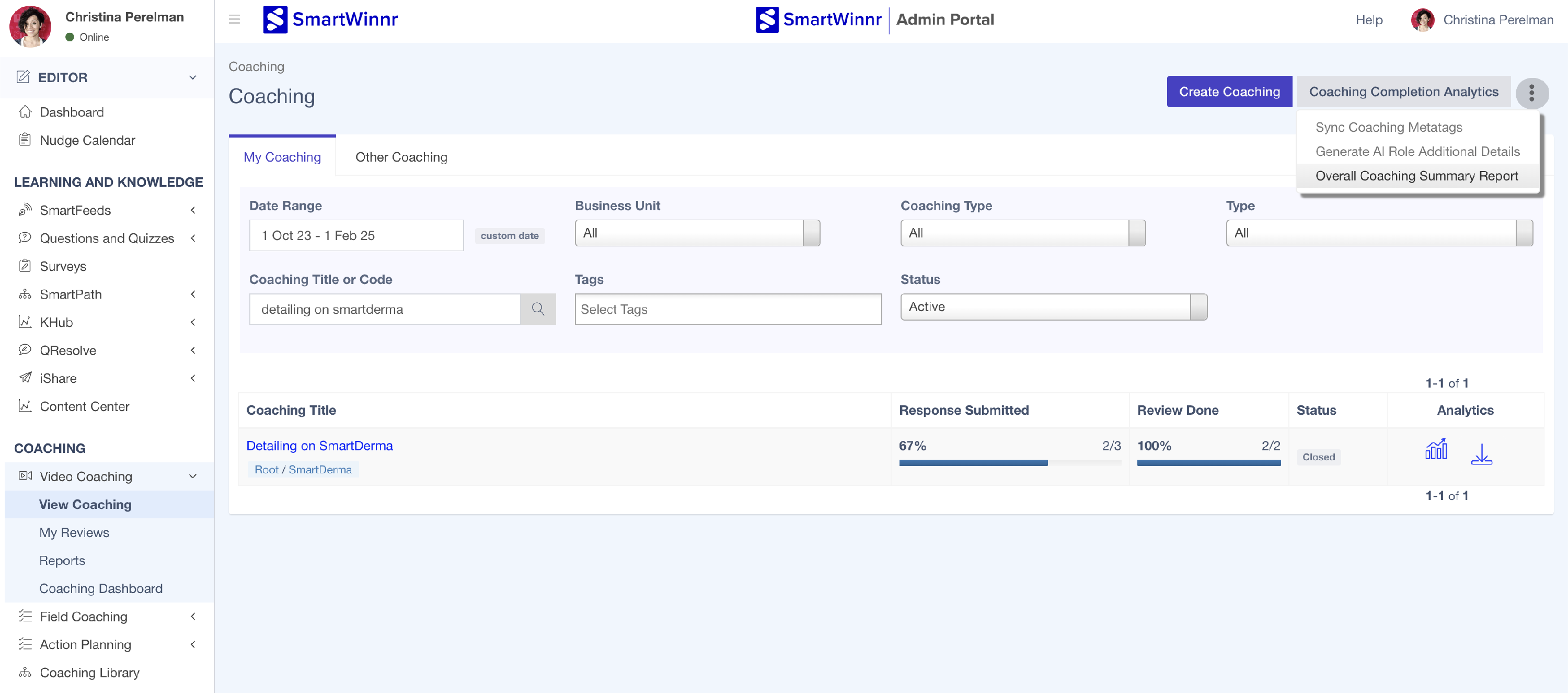1568x693 pixels.
Task: Click the Date Range input field
Action: point(356,236)
